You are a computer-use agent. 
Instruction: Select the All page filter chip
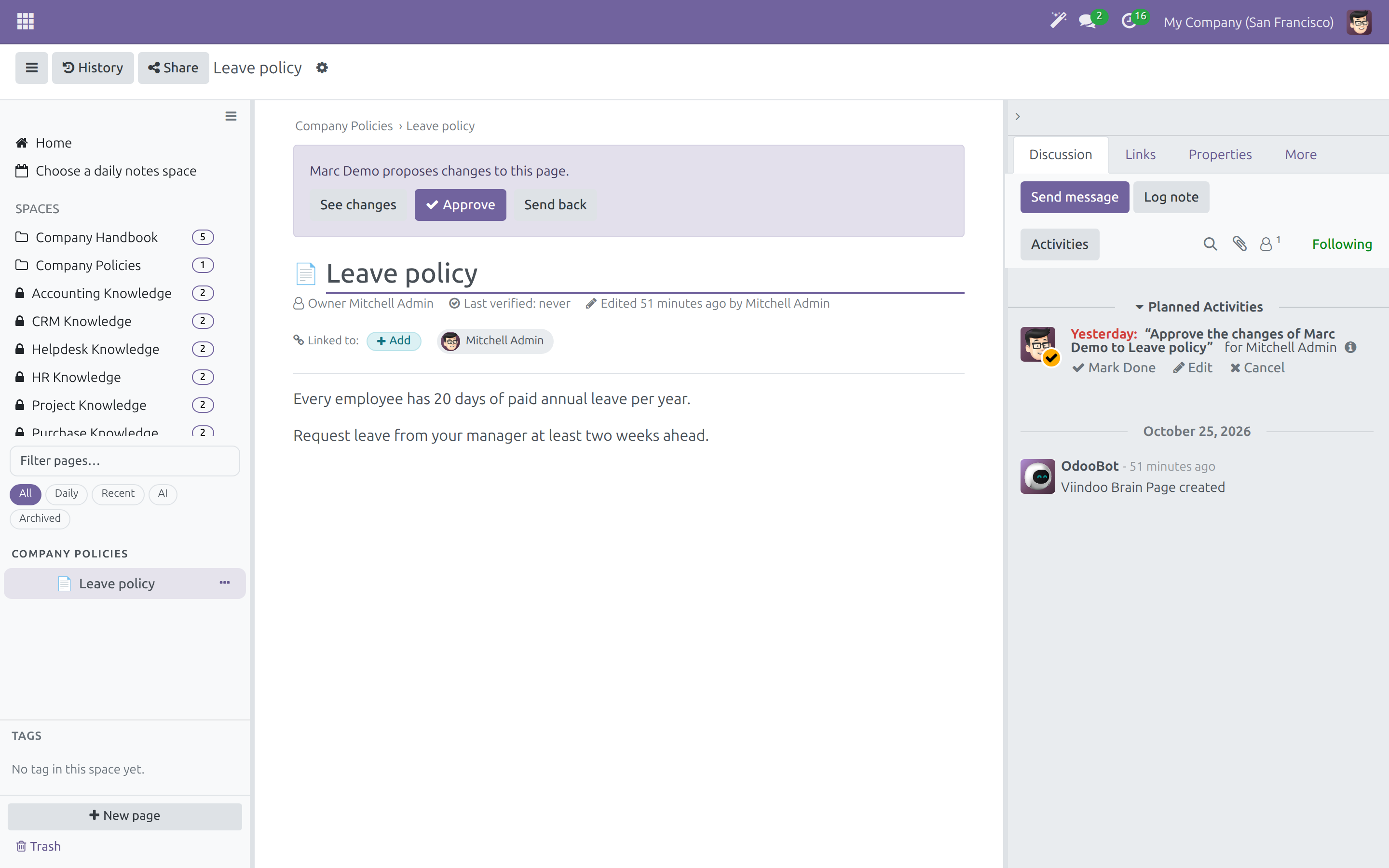[x=25, y=493]
